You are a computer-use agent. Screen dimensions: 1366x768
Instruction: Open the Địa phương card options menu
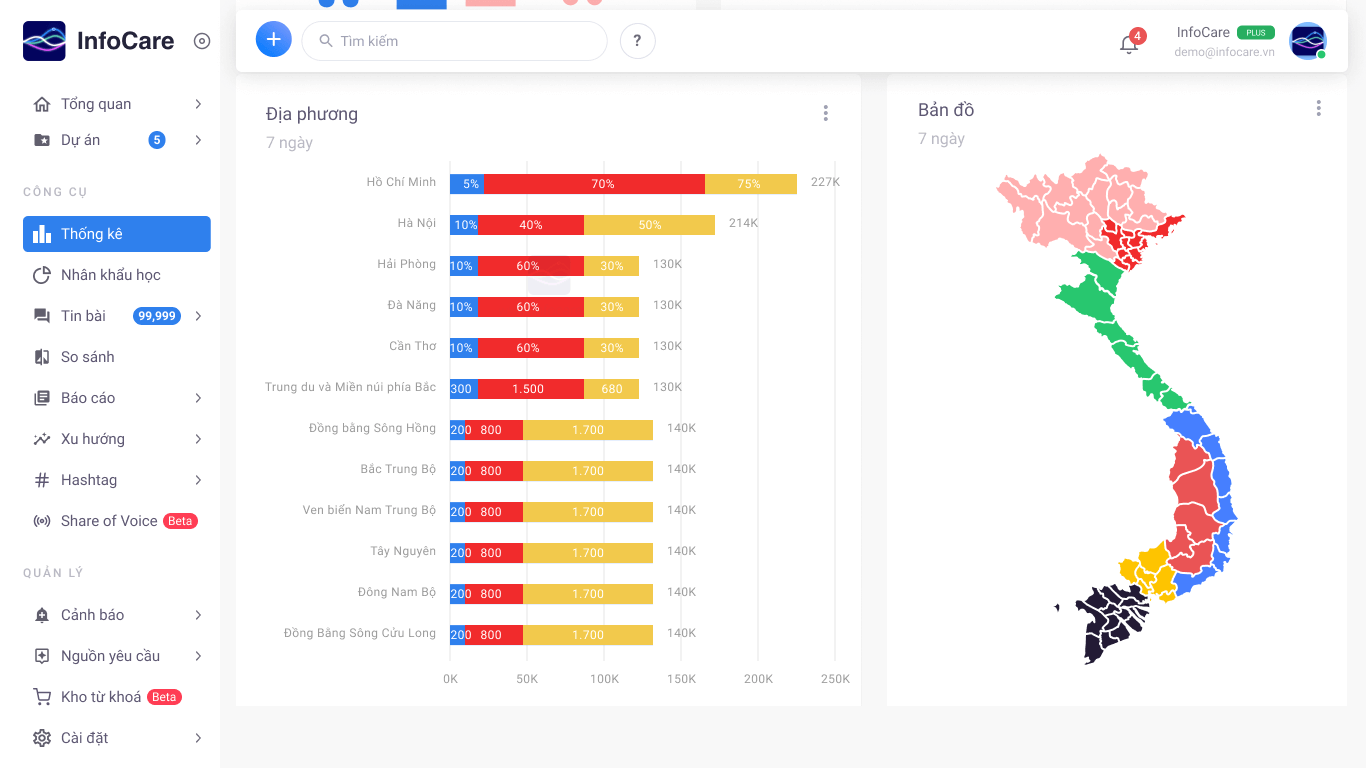[x=826, y=113]
